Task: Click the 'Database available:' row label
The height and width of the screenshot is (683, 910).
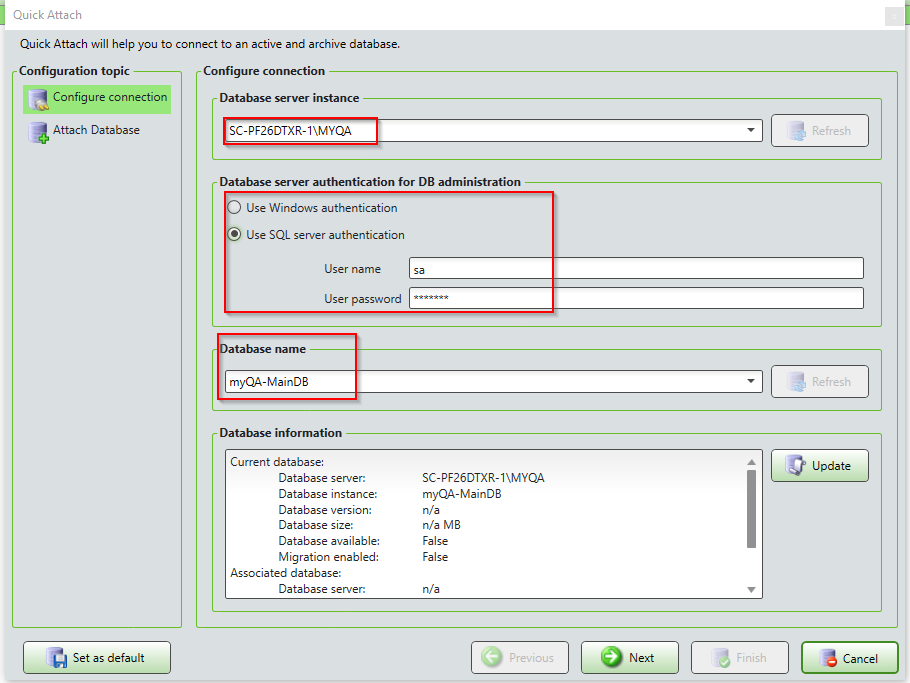Action: tap(329, 541)
